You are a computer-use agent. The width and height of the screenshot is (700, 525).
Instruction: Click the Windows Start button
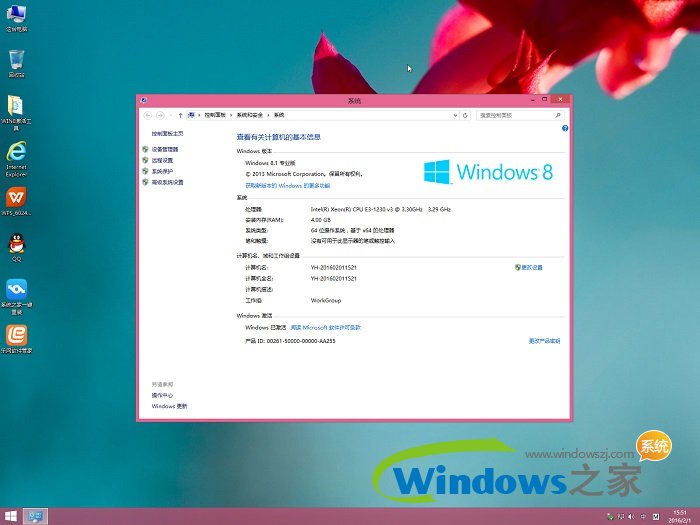tap(10, 516)
